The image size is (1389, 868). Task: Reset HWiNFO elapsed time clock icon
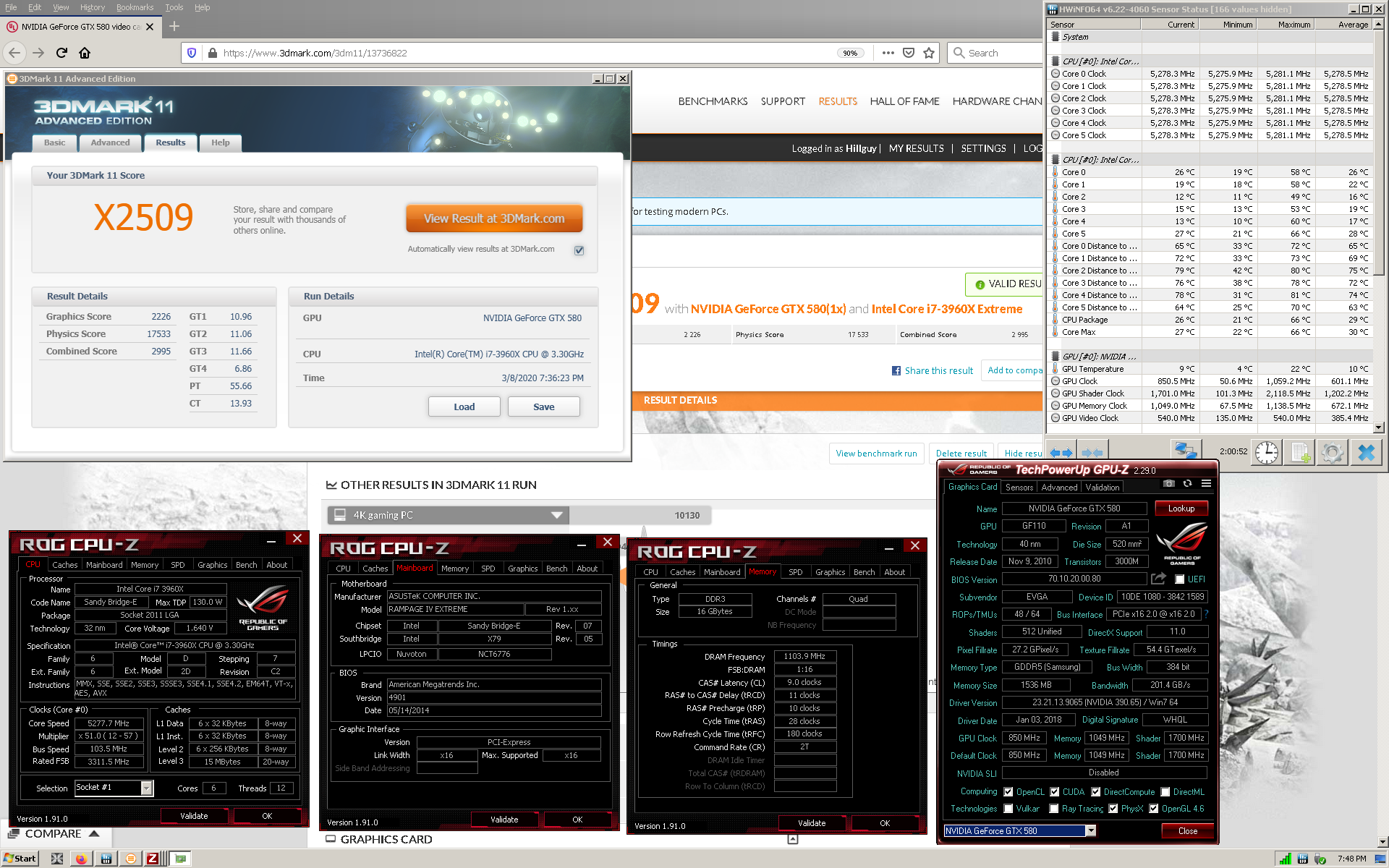[1266, 452]
